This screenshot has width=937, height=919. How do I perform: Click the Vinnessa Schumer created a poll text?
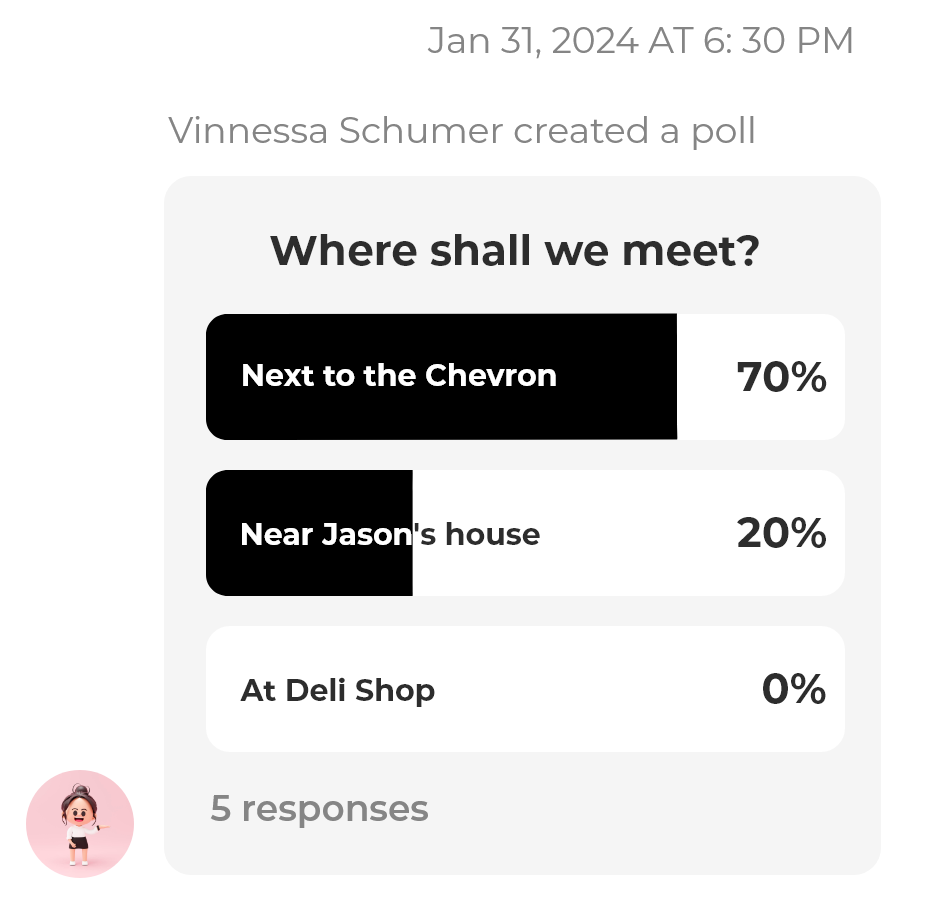[462, 131]
